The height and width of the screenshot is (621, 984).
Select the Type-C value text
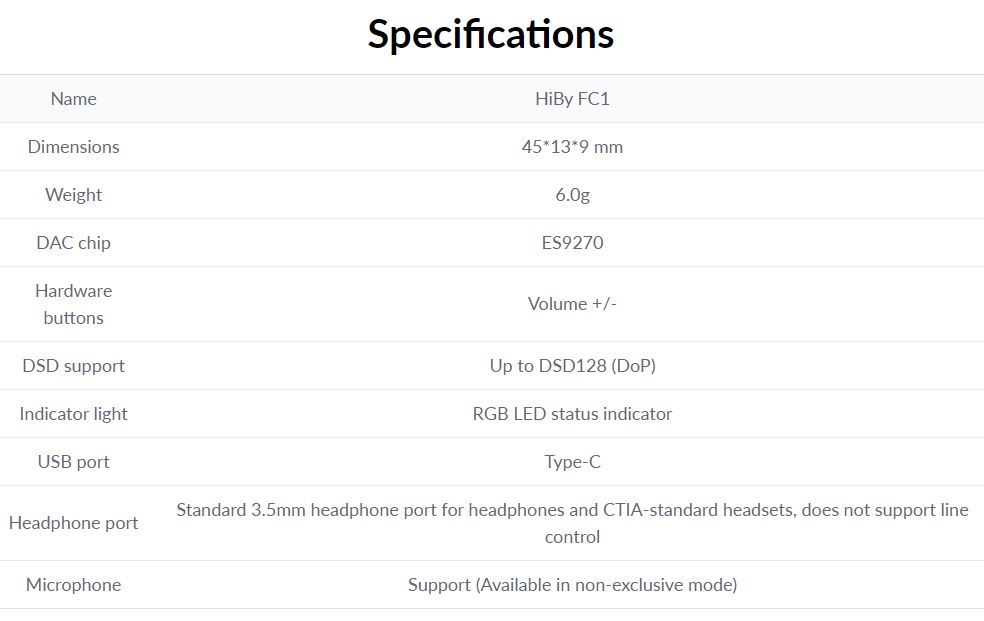[572, 462]
